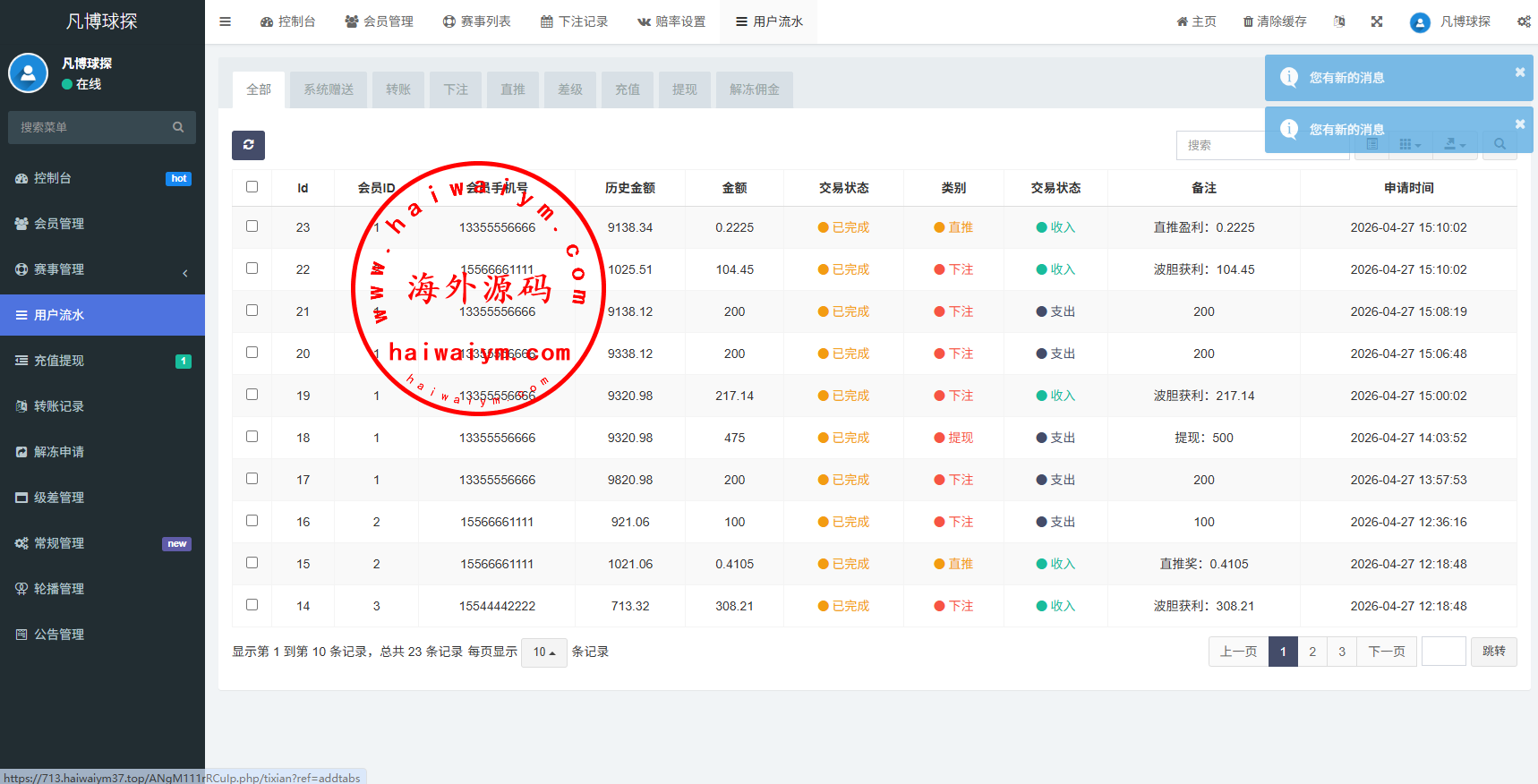Go to the next page with 下一页
The height and width of the screenshot is (784, 1538).
1386,652
